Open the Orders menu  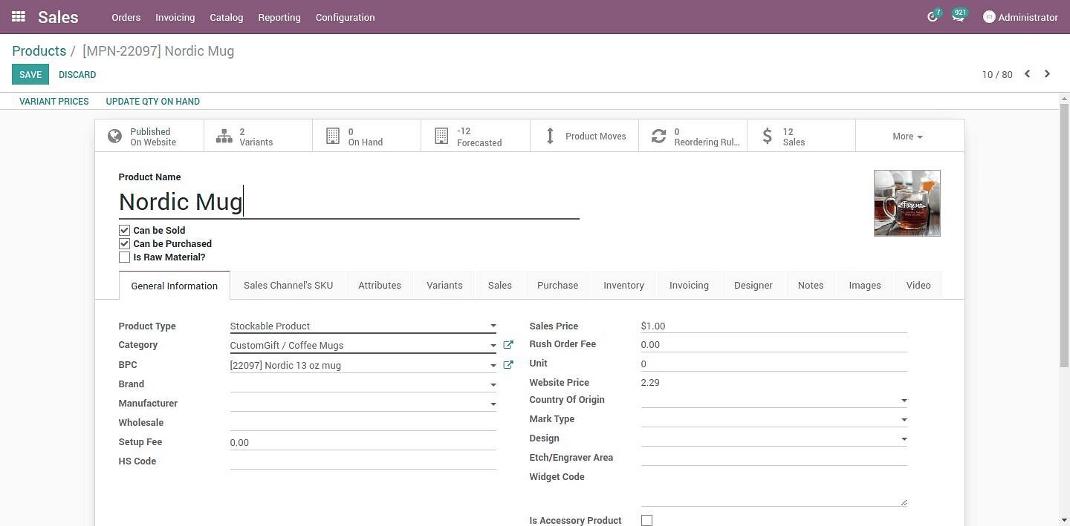(x=126, y=17)
